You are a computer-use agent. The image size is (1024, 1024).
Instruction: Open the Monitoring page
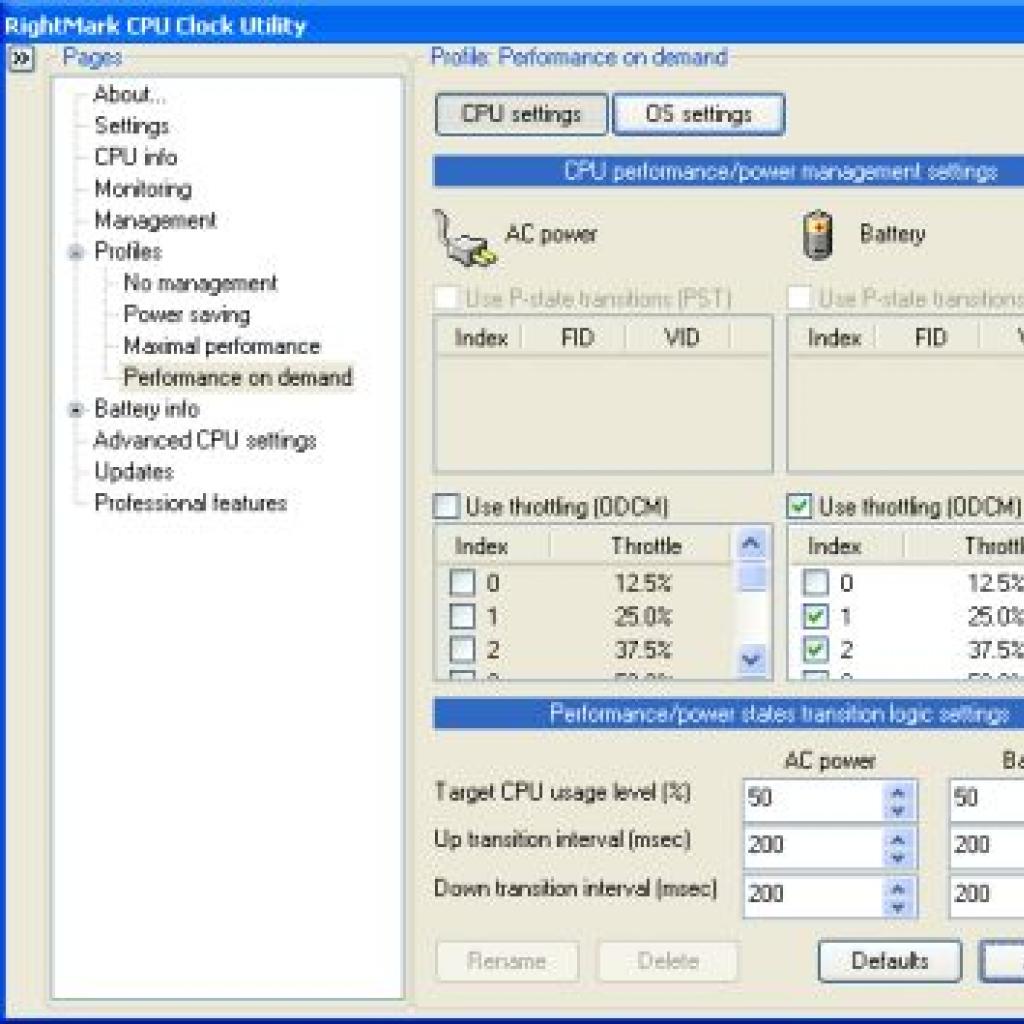point(143,189)
